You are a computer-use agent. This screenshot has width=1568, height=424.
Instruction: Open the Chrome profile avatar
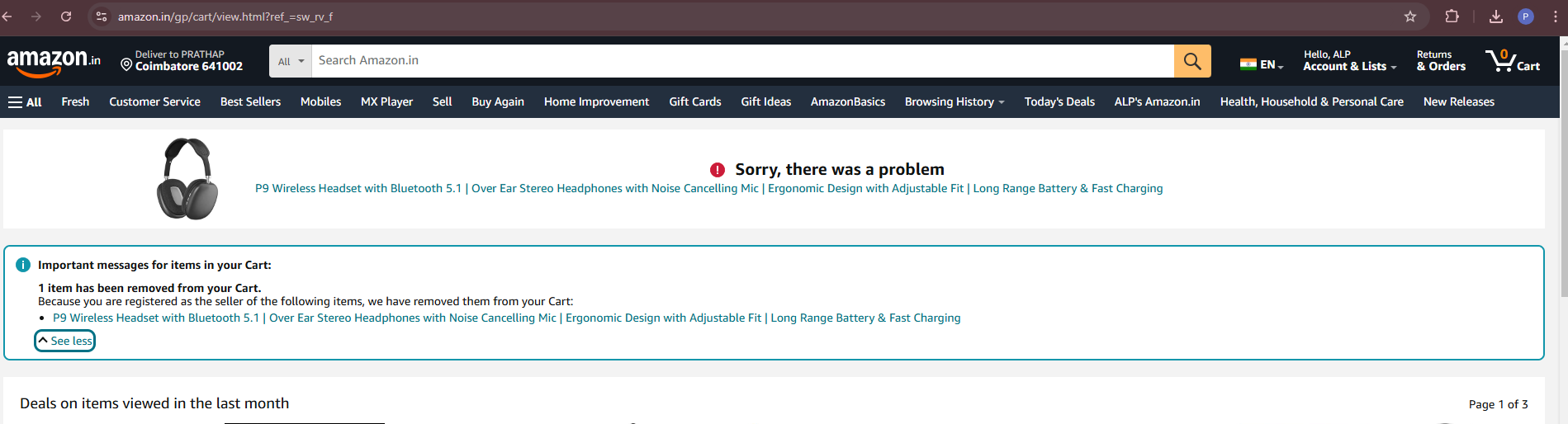pos(1526,16)
